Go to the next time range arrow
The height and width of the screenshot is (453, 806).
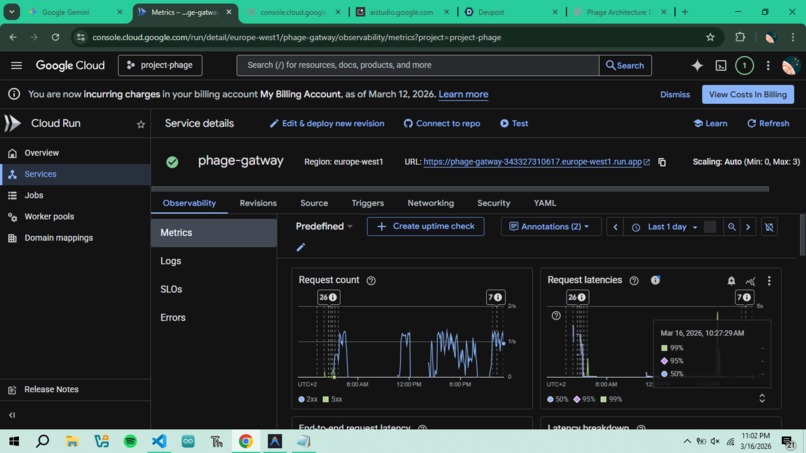[x=748, y=227]
